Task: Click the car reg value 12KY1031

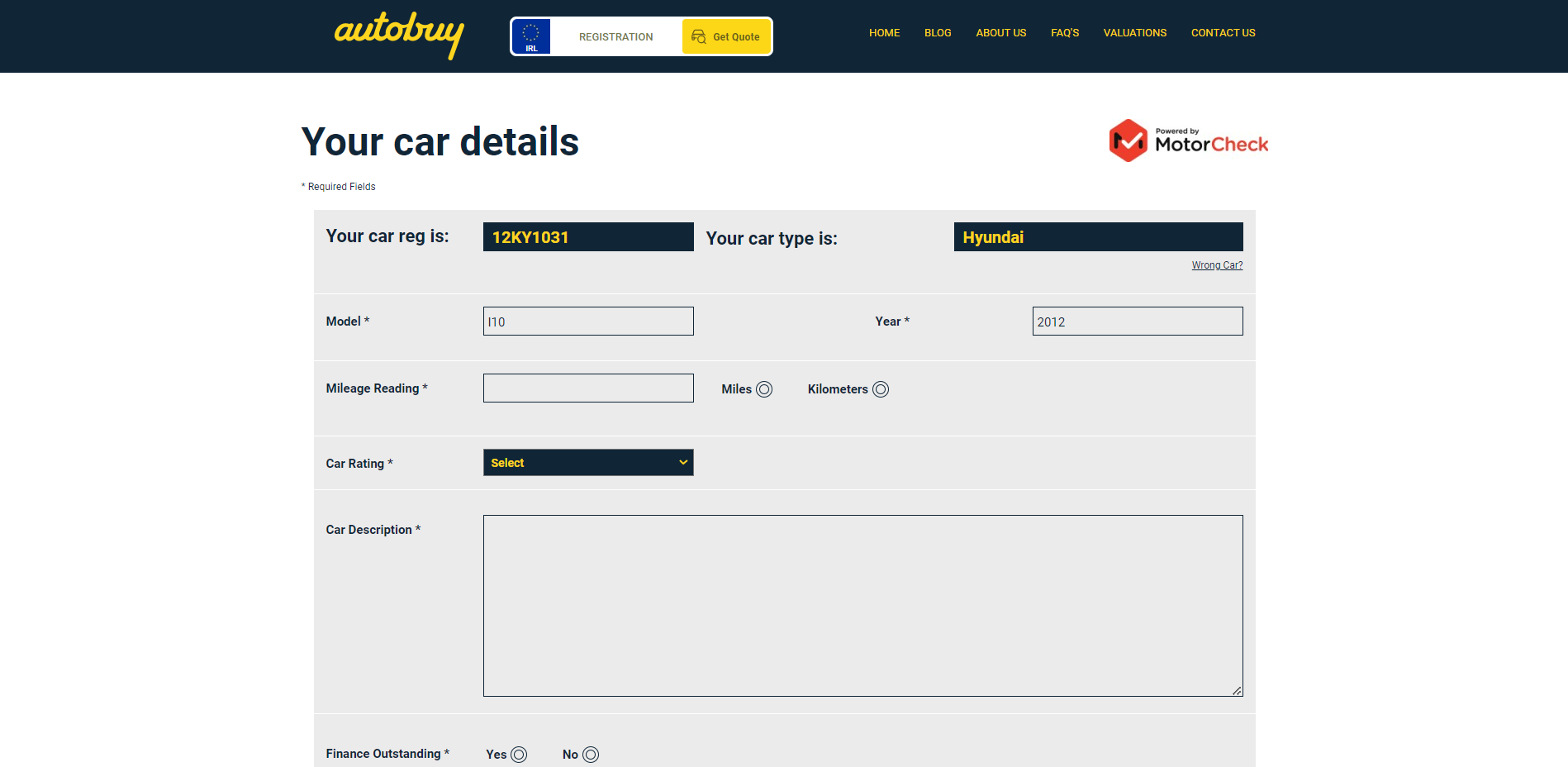Action: [x=588, y=237]
